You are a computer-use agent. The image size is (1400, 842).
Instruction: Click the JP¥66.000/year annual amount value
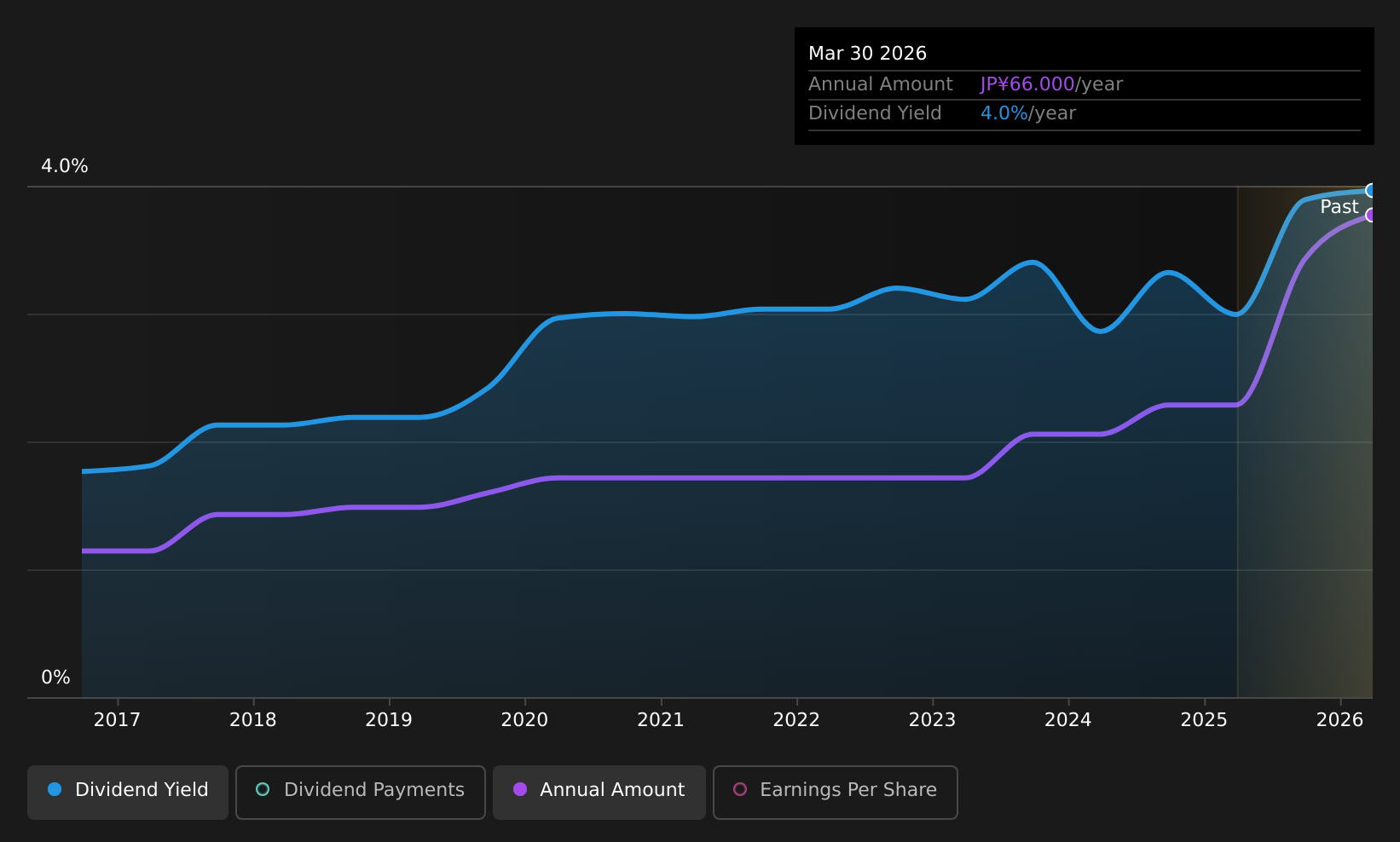coord(1051,84)
